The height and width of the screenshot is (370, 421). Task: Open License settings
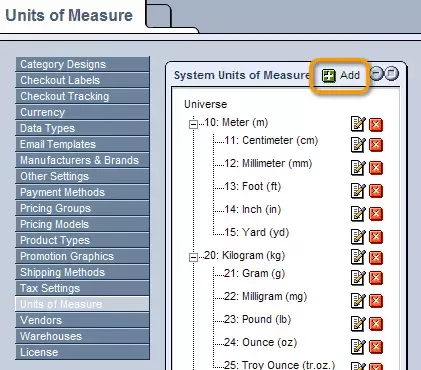tap(82, 352)
